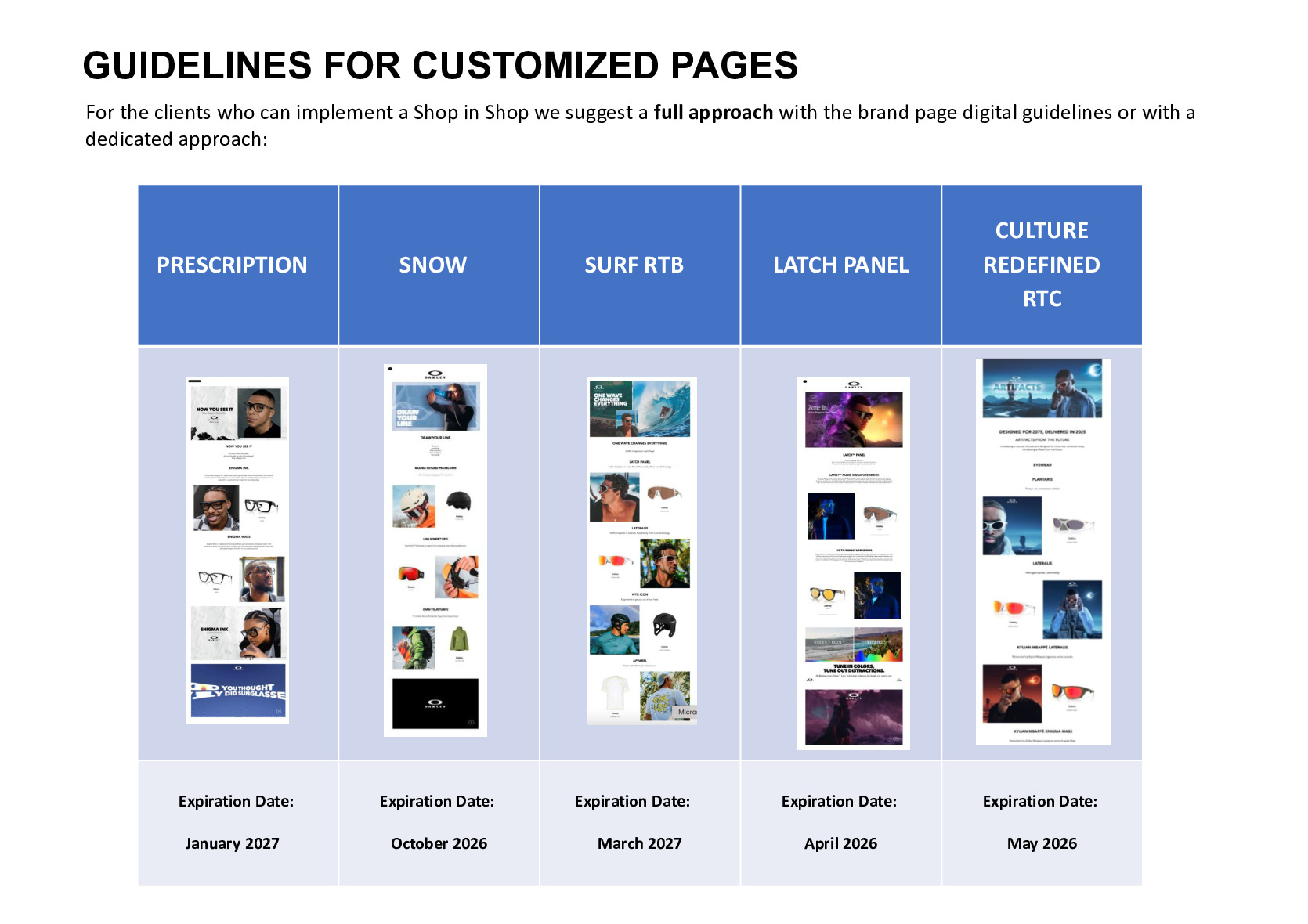Viewport: 1308px width, 924px height.
Task: Select the PRESCRIPTION header cell
Action: click(238, 265)
